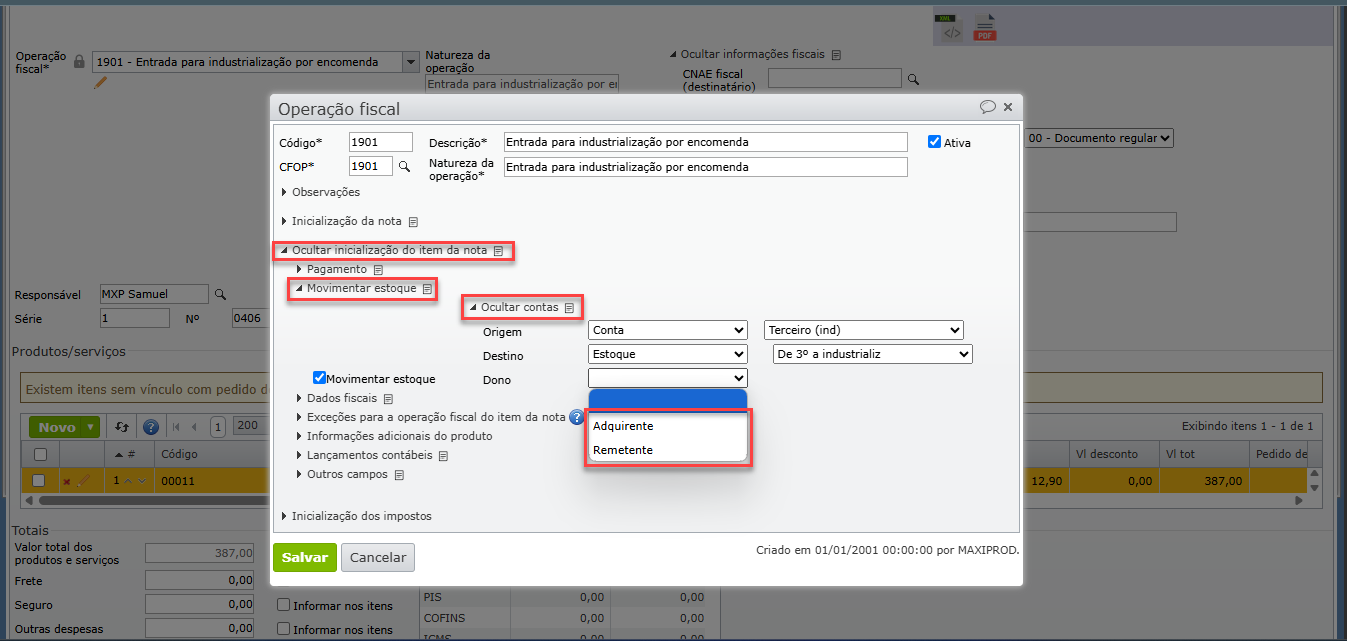Open the comment bubble in the dialog header
This screenshot has width=1347, height=641.
click(987, 107)
